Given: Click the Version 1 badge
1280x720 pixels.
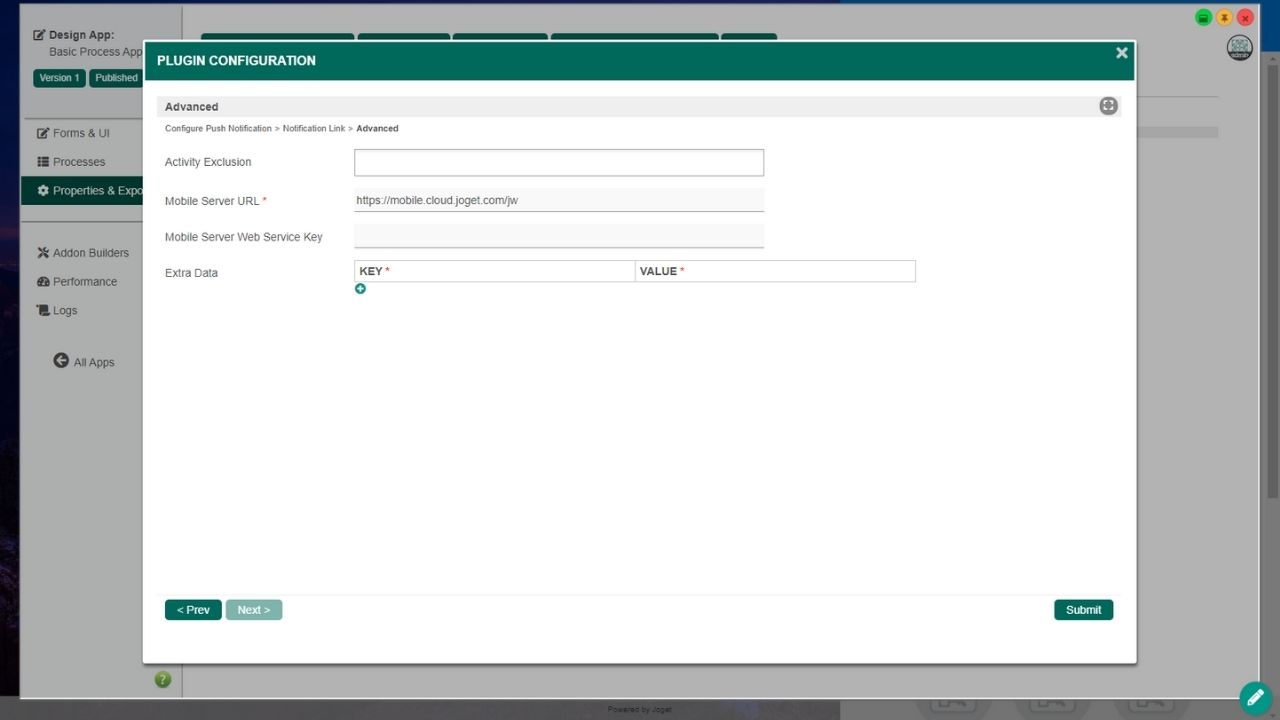Looking at the screenshot, I should tap(59, 78).
